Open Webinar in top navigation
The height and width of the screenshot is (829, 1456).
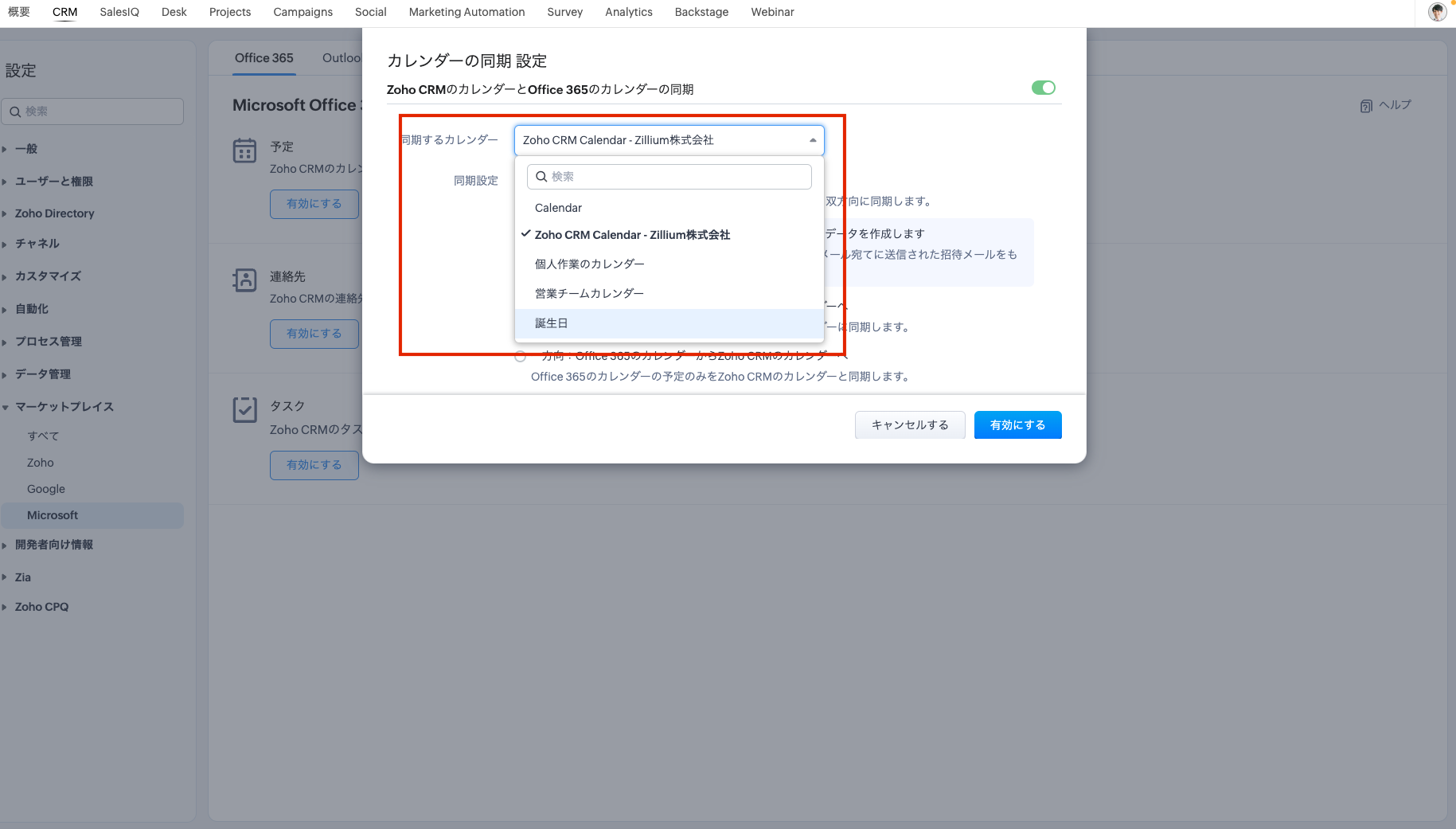[773, 12]
